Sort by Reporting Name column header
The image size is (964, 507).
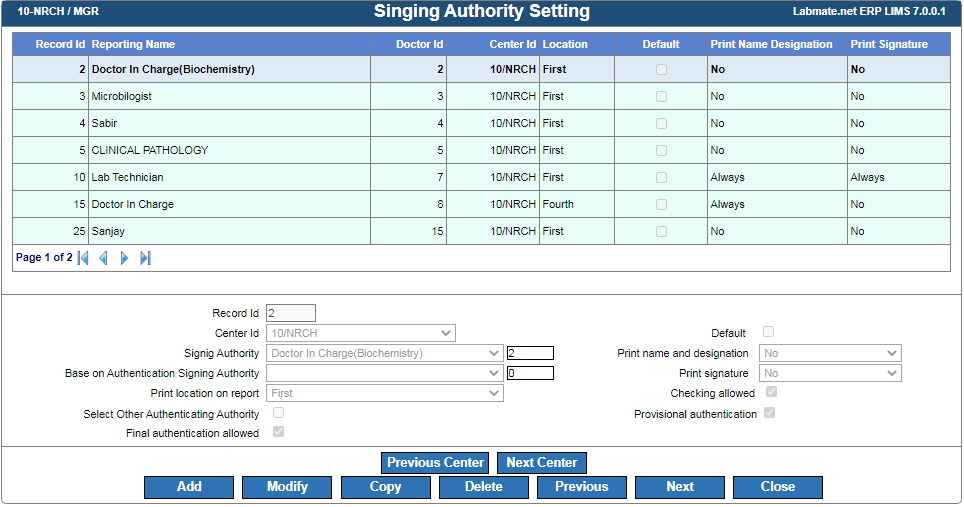click(133, 44)
